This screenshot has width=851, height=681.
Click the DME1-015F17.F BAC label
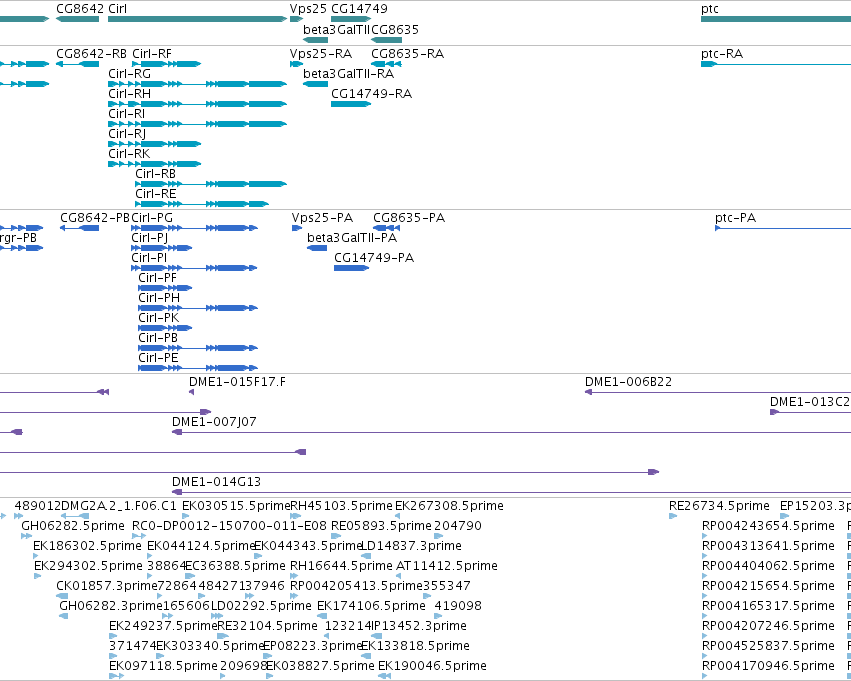click(237, 382)
